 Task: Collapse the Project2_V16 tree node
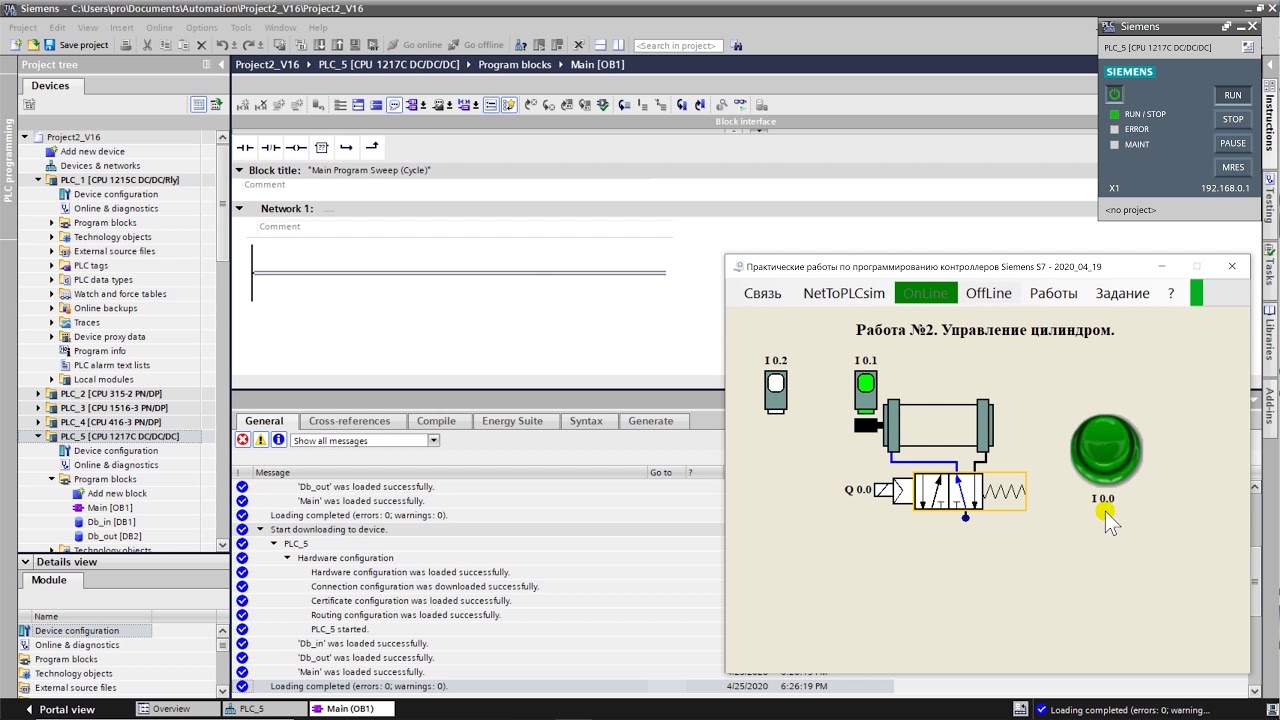(25, 137)
